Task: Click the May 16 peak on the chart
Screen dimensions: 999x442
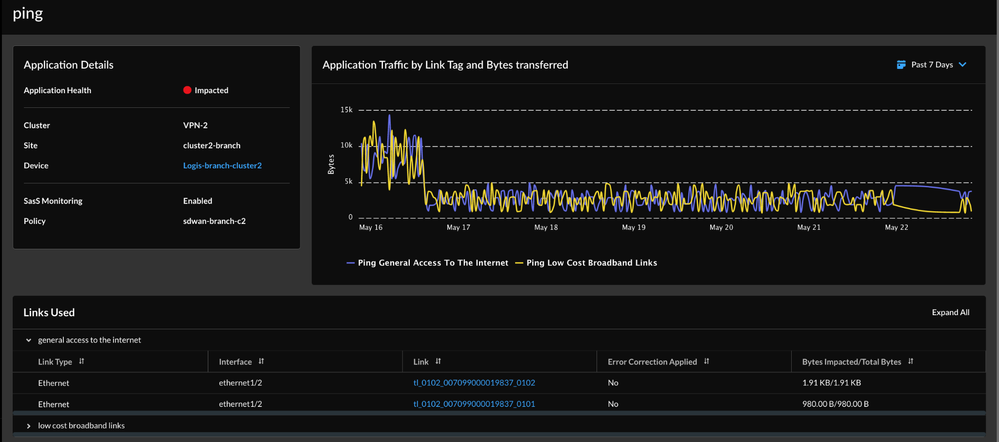Action: [x=389, y=116]
